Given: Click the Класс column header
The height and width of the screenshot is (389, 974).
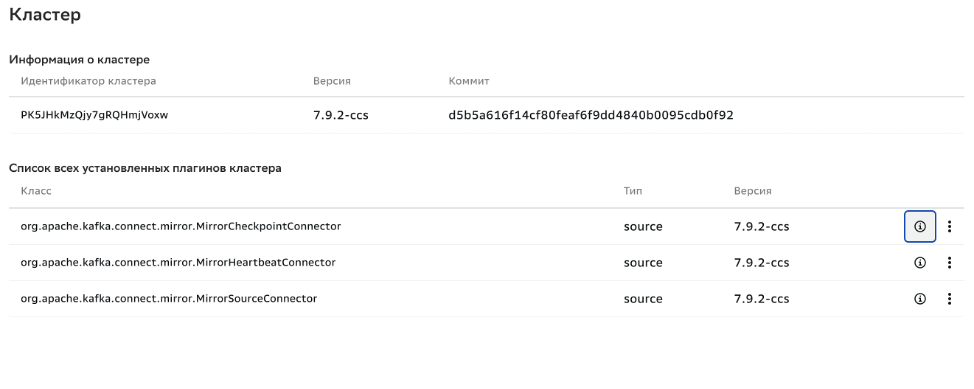Looking at the screenshot, I should tap(36, 191).
